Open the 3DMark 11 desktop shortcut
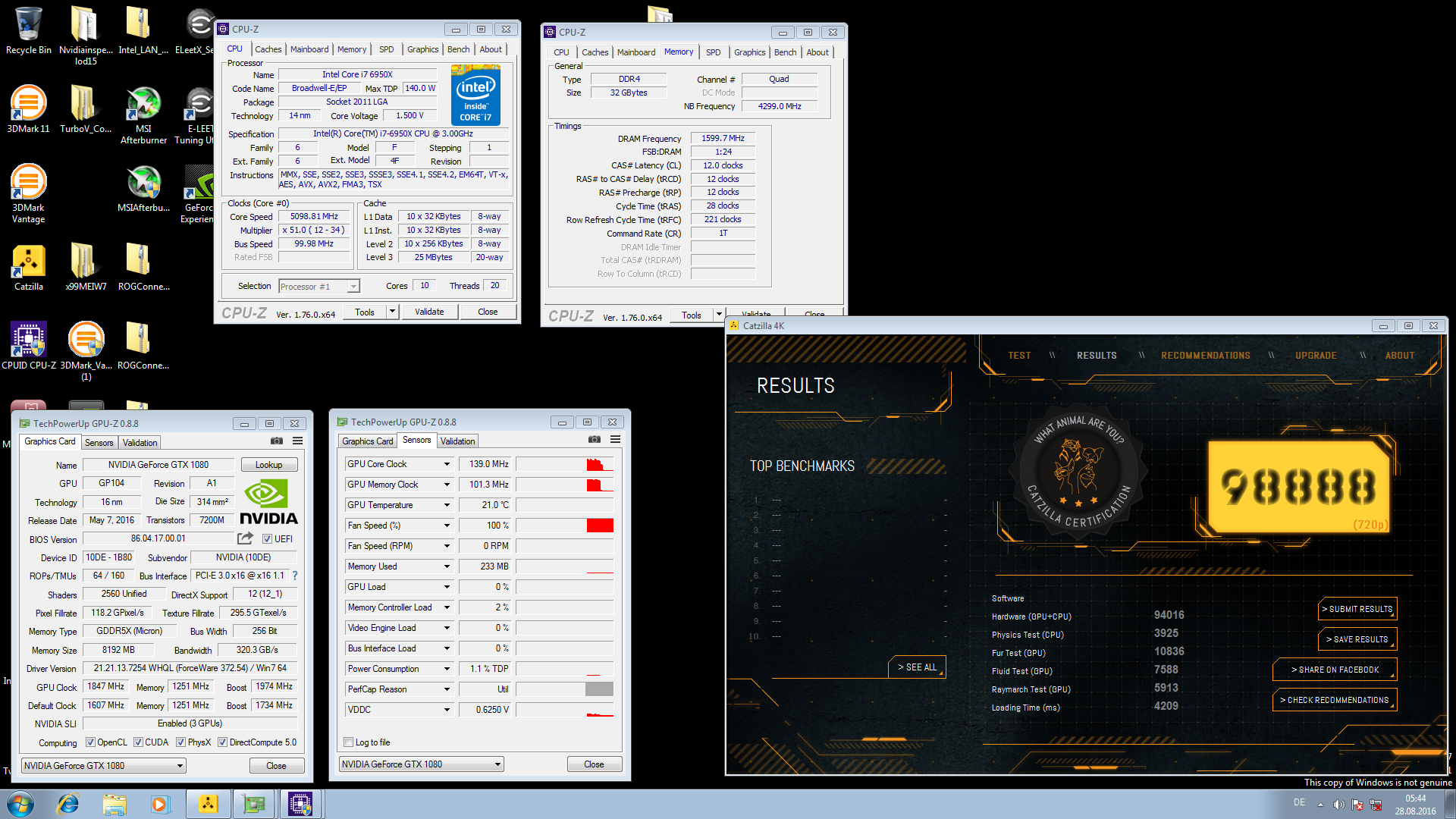 pyautogui.click(x=28, y=108)
